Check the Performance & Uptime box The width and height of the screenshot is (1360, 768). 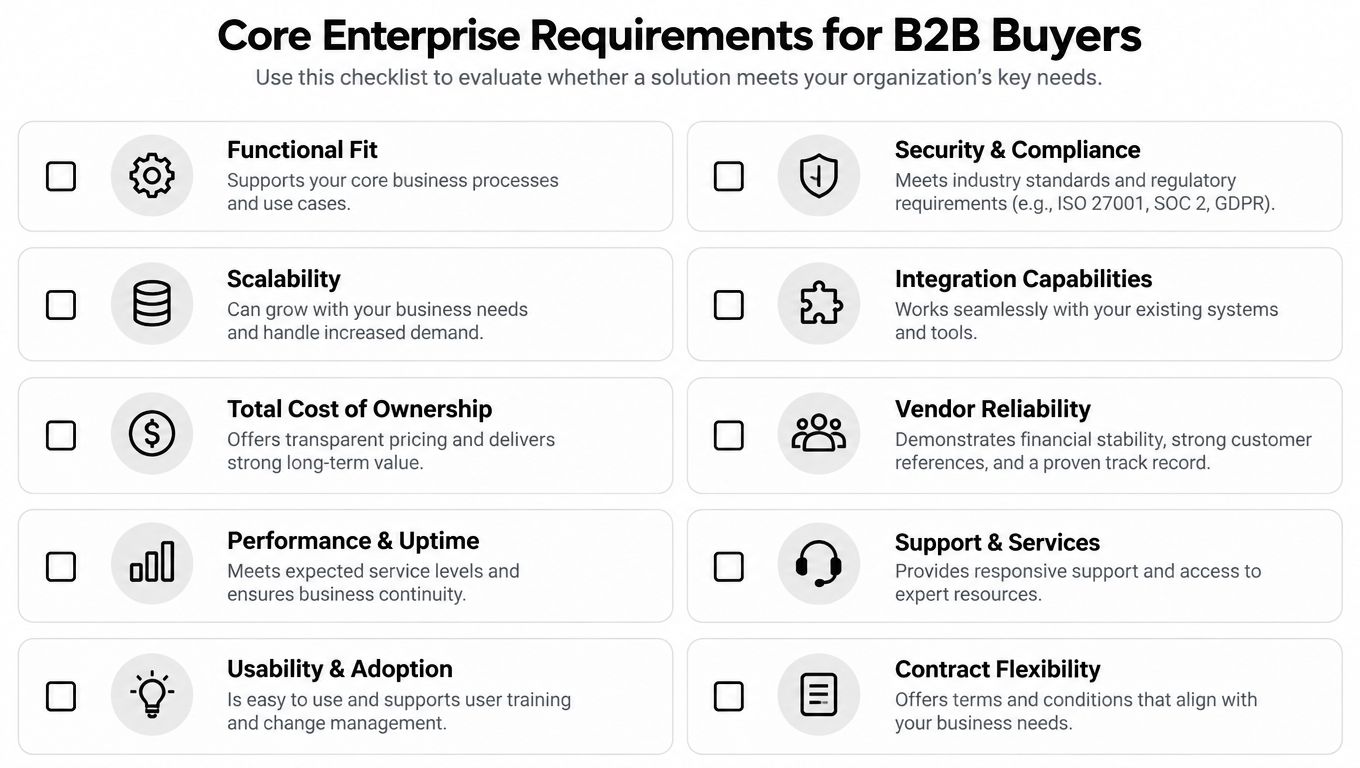click(61, 566)
